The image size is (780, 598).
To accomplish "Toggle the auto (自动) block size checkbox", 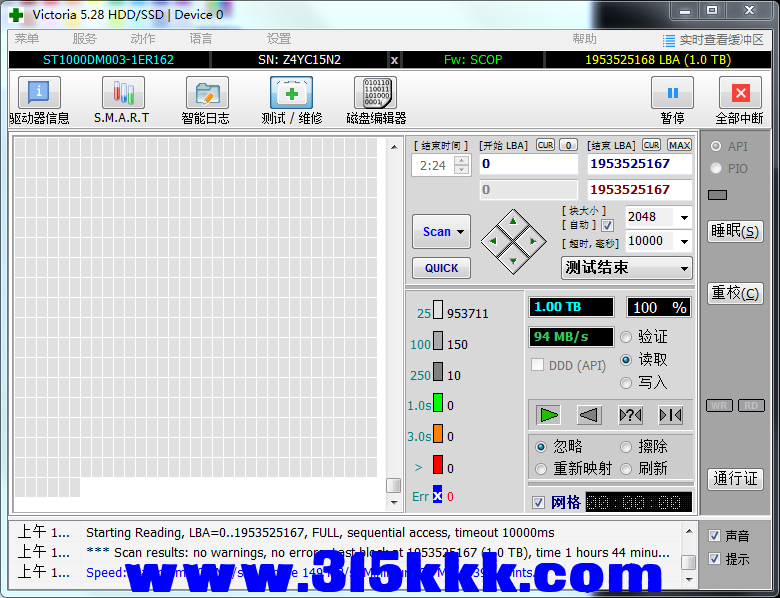I will [x=607, y=225].
